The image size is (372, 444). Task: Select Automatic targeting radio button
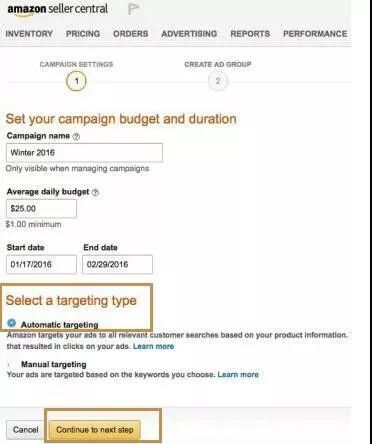(x=12, y=323)
